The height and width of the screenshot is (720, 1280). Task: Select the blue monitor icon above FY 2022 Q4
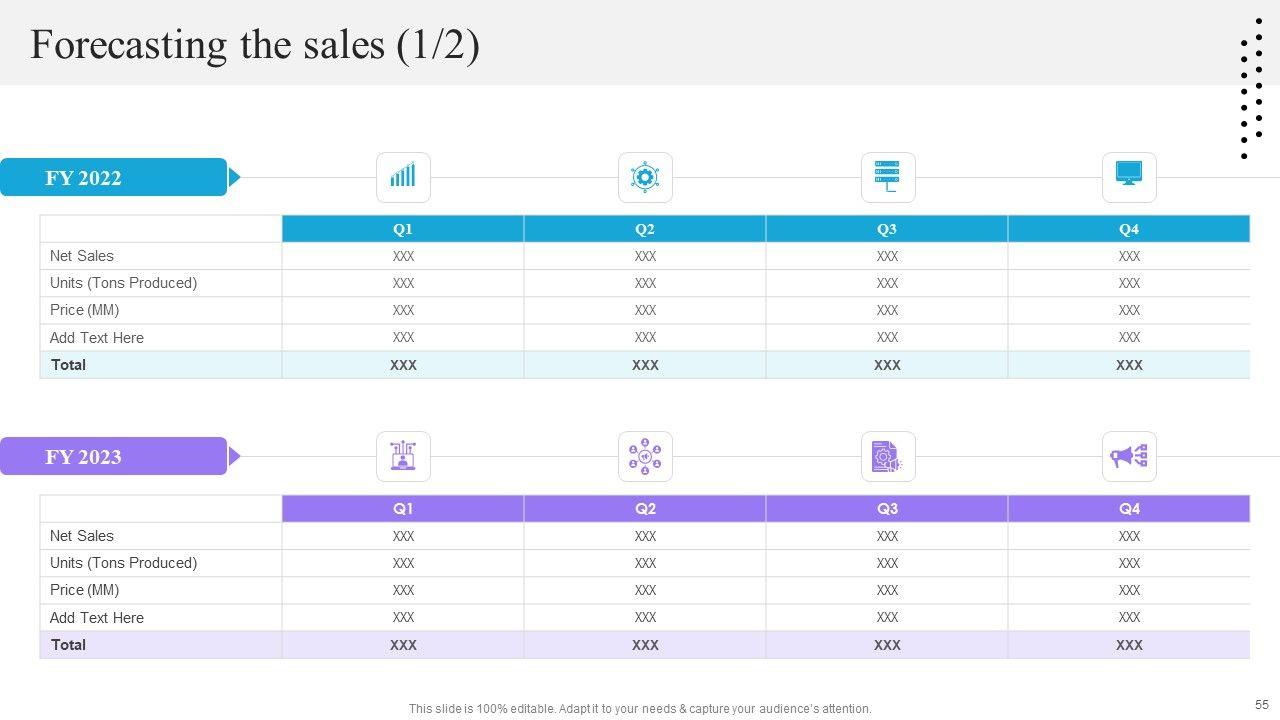pos(1129,177)
